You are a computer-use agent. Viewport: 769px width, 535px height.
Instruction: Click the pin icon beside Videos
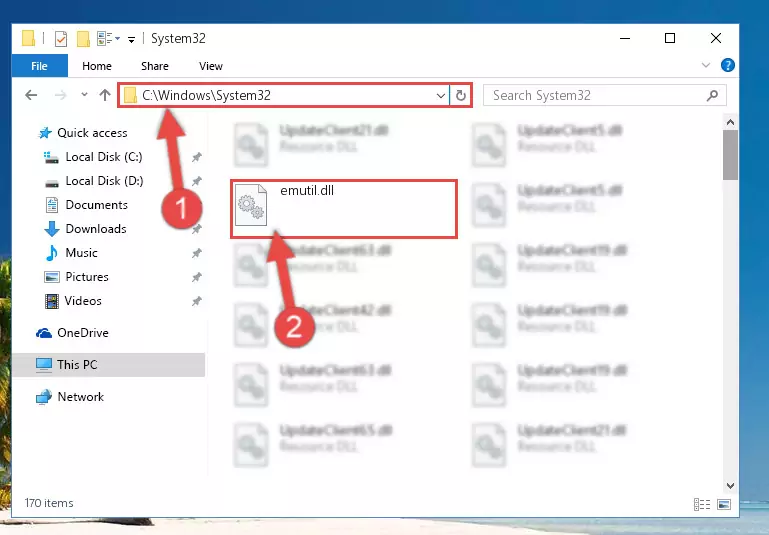(x=196, y=301)
